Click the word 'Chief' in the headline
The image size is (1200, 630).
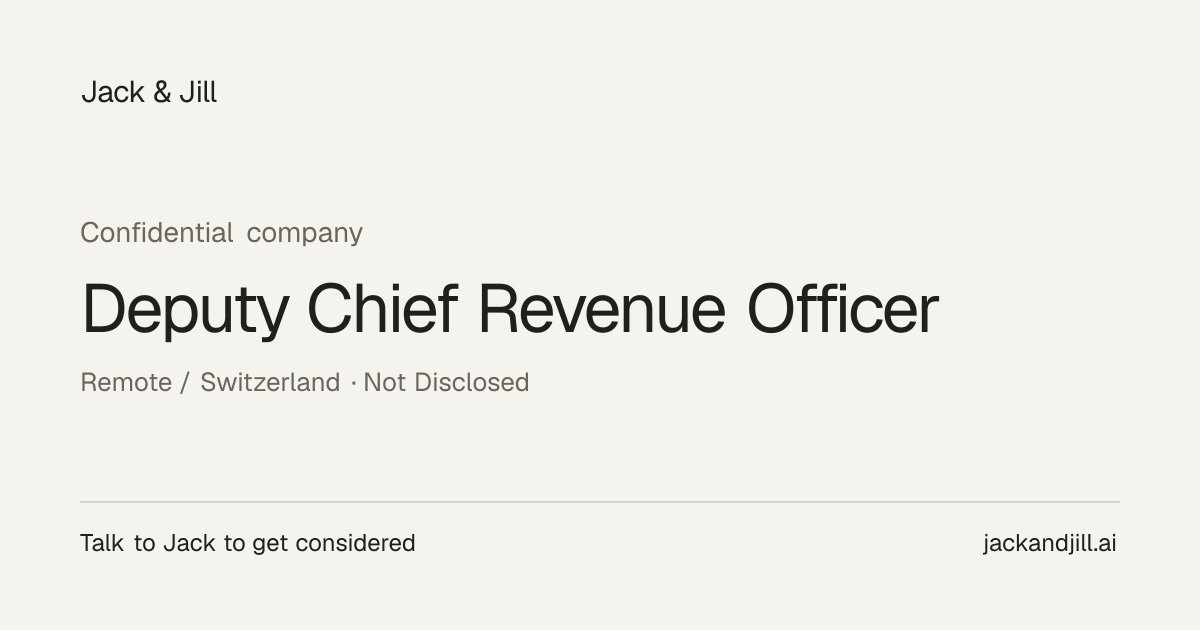pos(382,308)
